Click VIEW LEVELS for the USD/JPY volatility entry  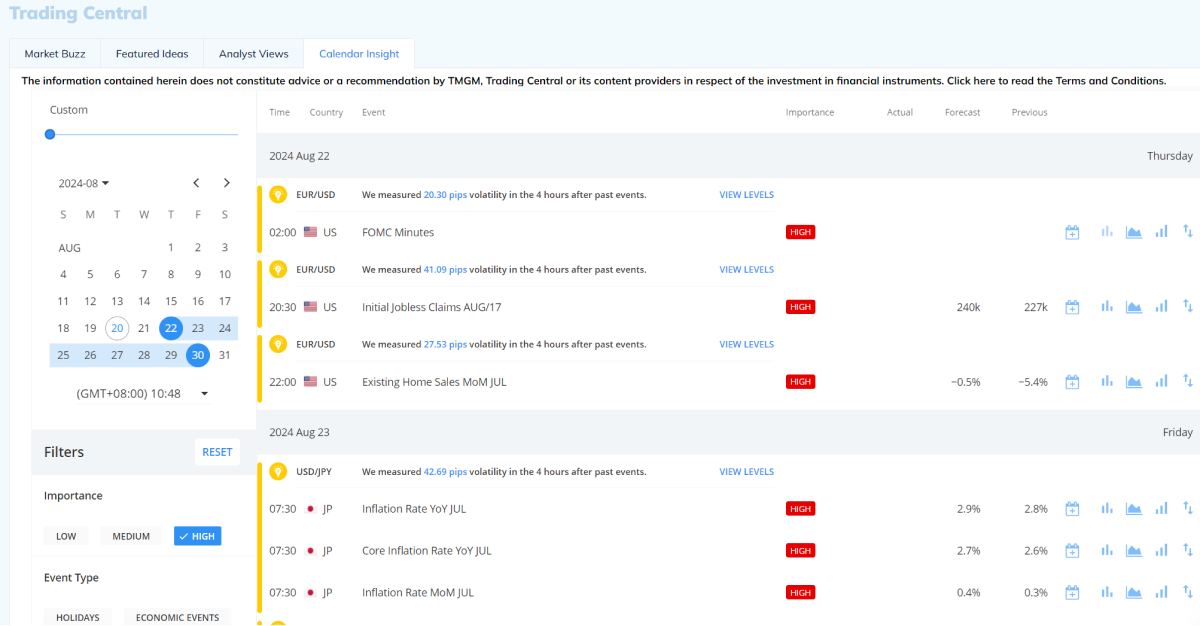click(x=746, y=471)
